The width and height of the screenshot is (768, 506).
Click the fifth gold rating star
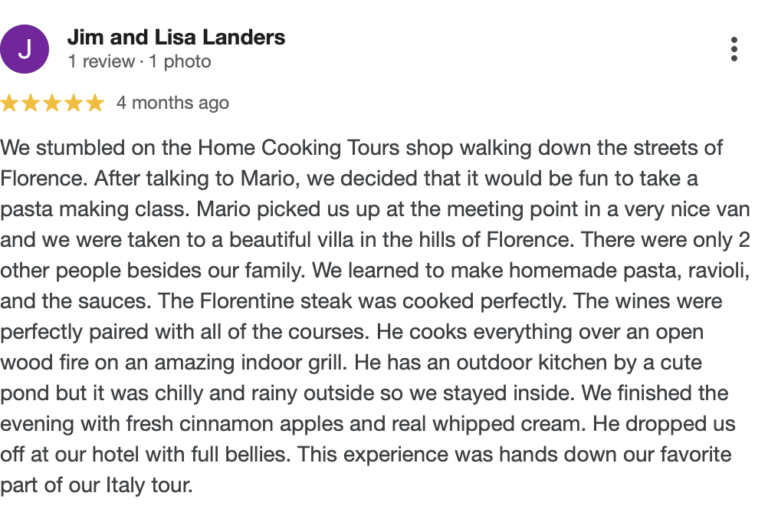[96, 103]
